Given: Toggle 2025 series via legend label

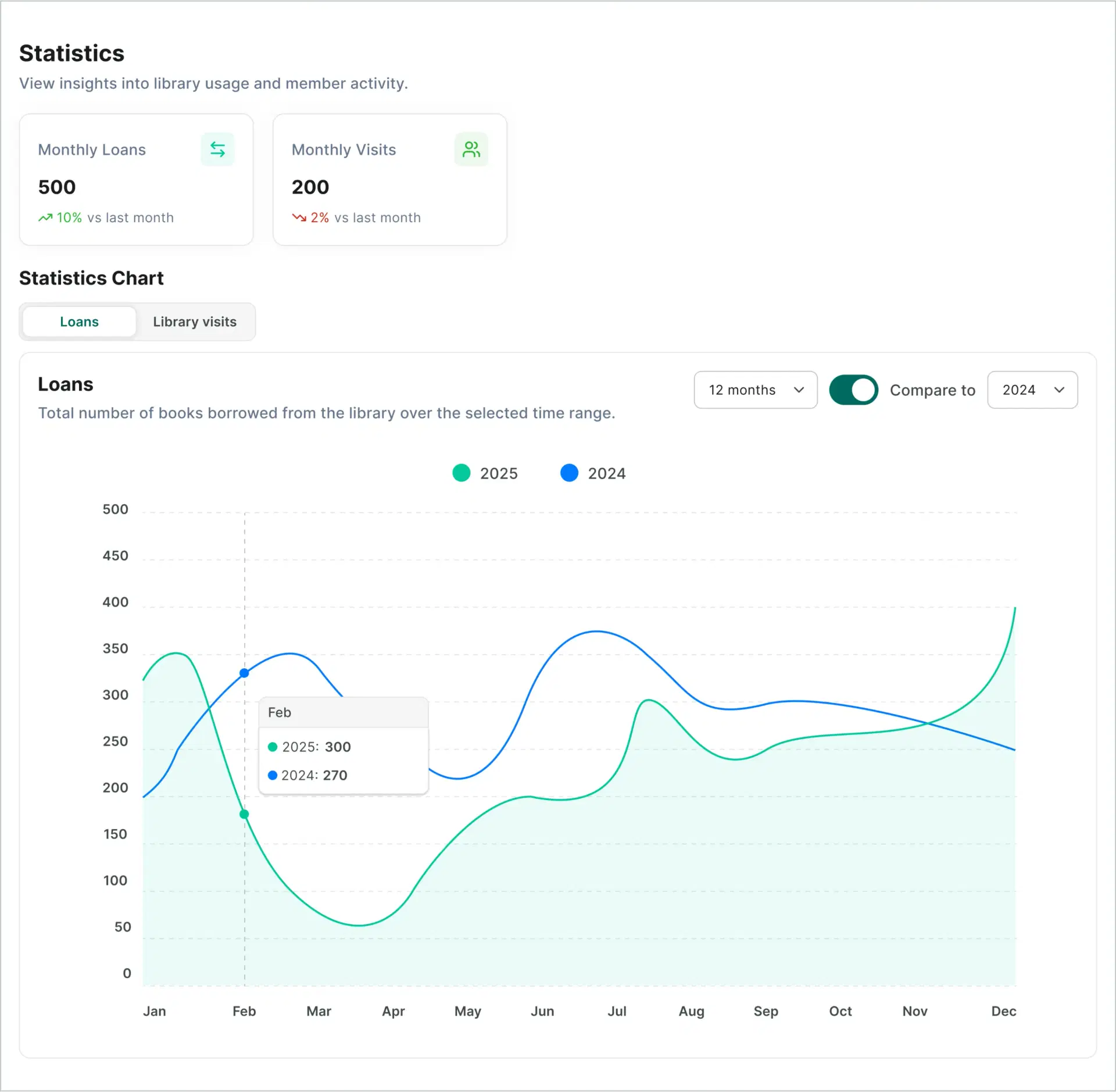Looking at the screenshot, I should [499, 474].
